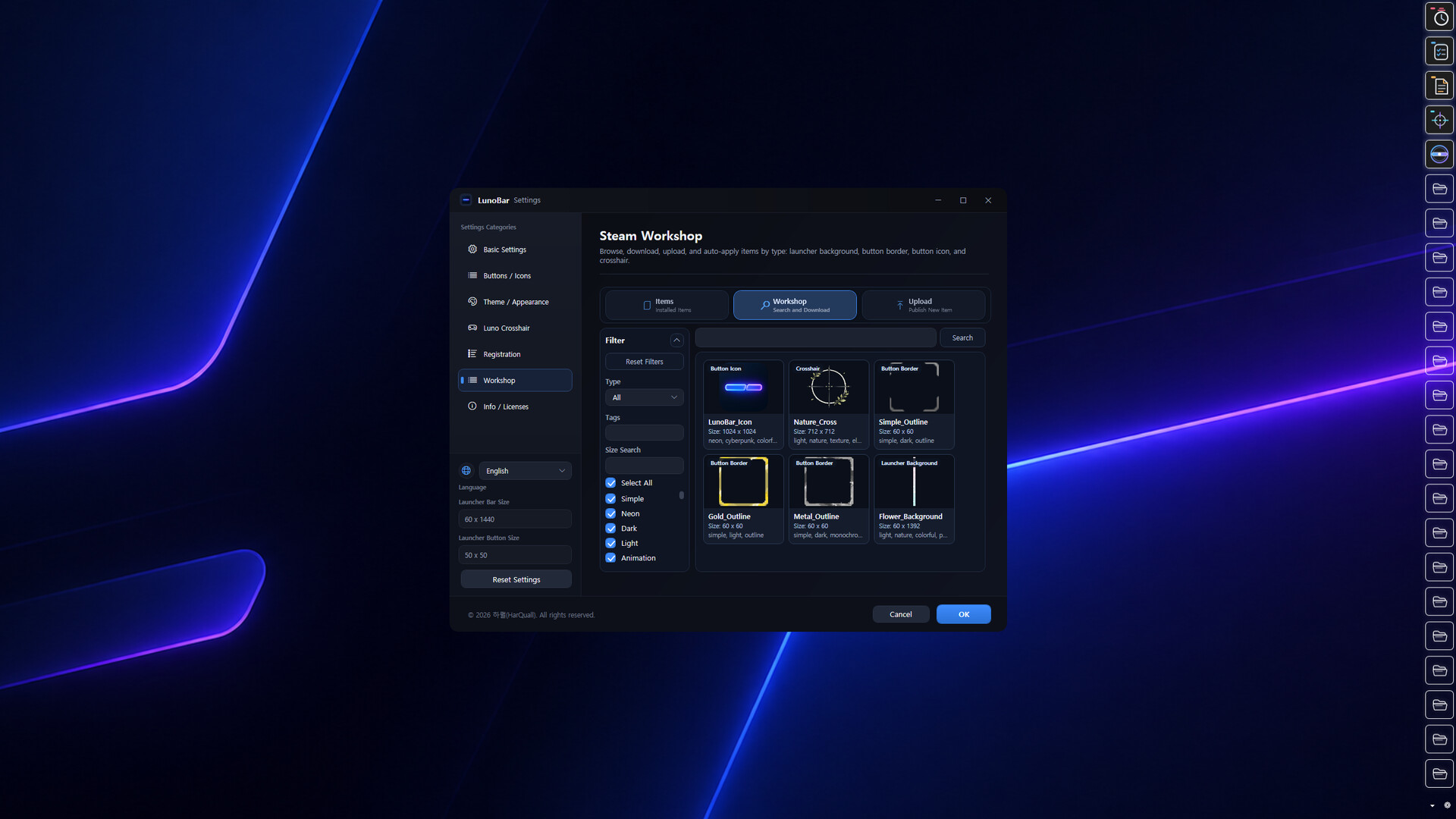Select the LunoBar_Icon thumbnail
The width and height of the screenshot is (1456, 819).
[x=743, y=388]
